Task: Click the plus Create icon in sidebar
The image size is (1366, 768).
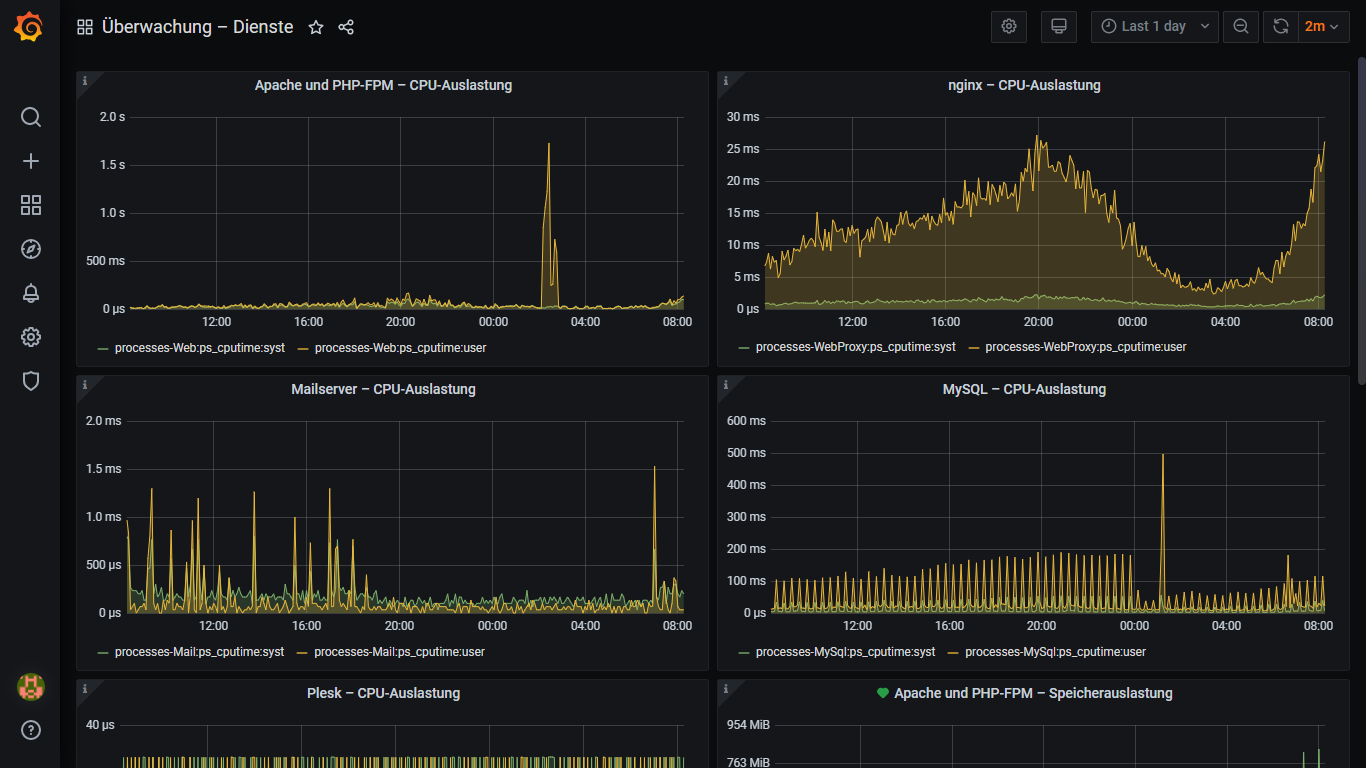Action: [31, 161]
